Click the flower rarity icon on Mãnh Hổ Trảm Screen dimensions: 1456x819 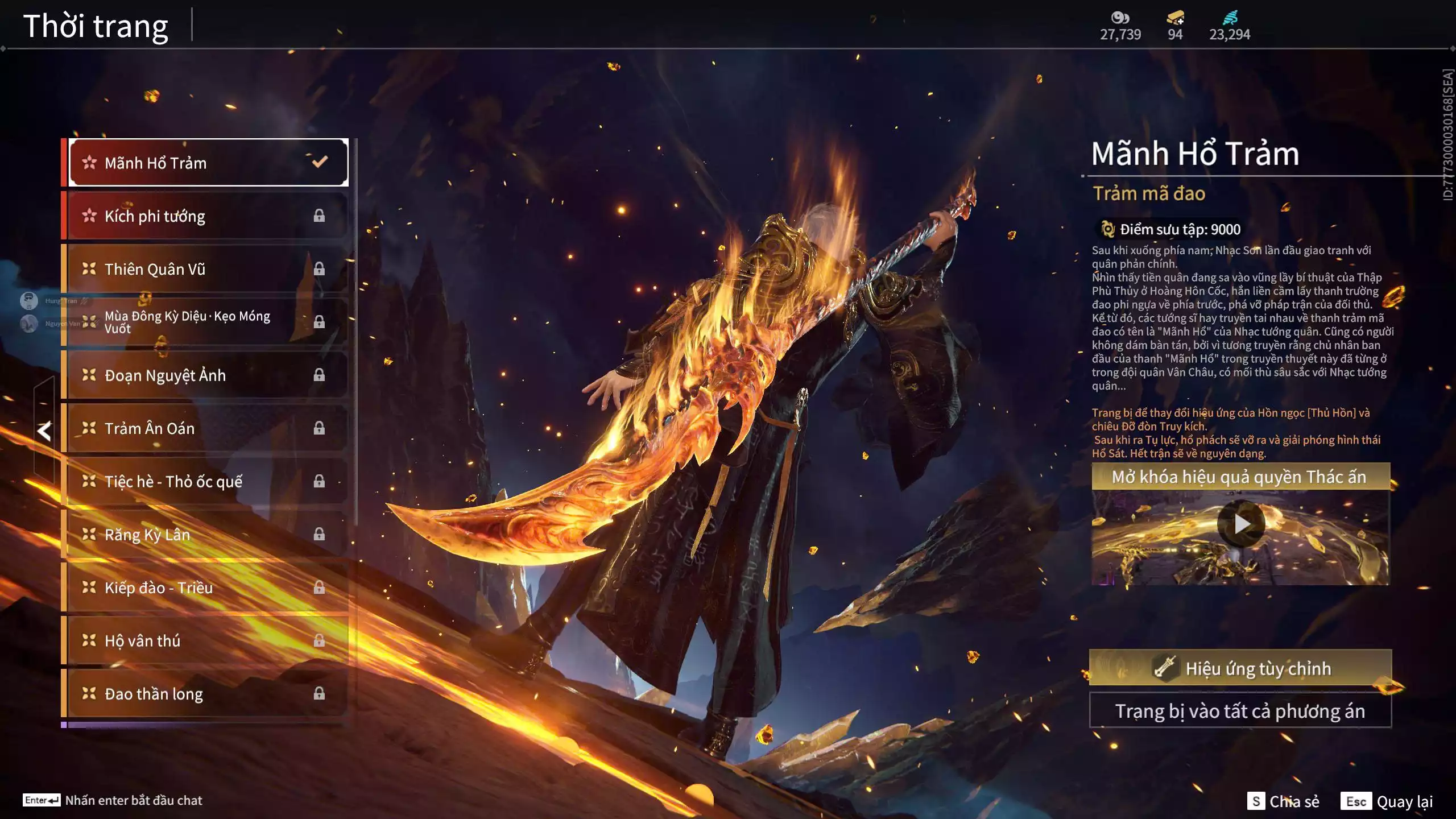click(x=89, y=163)
